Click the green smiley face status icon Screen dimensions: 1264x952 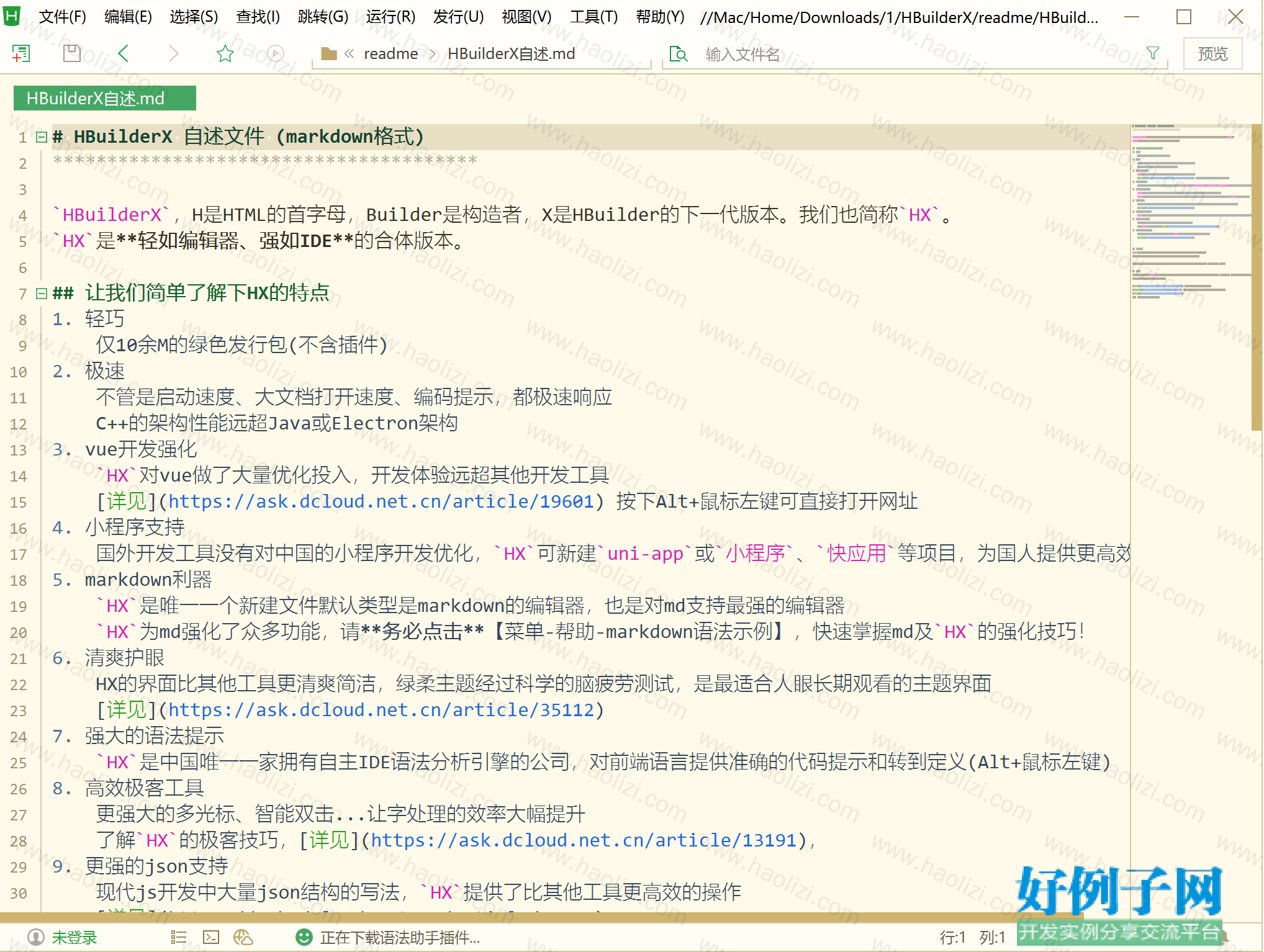[304, 937]
